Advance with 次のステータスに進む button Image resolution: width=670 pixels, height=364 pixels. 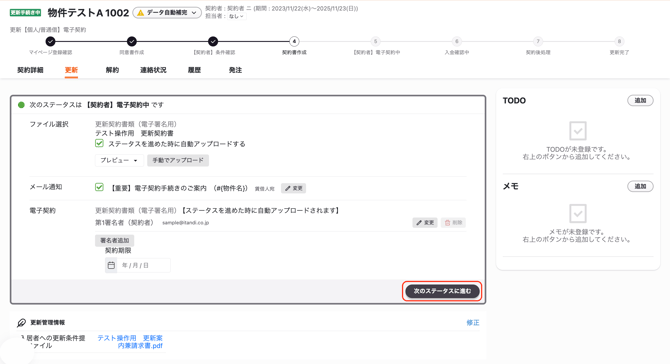pyautogui.click(x=442, y=291)
